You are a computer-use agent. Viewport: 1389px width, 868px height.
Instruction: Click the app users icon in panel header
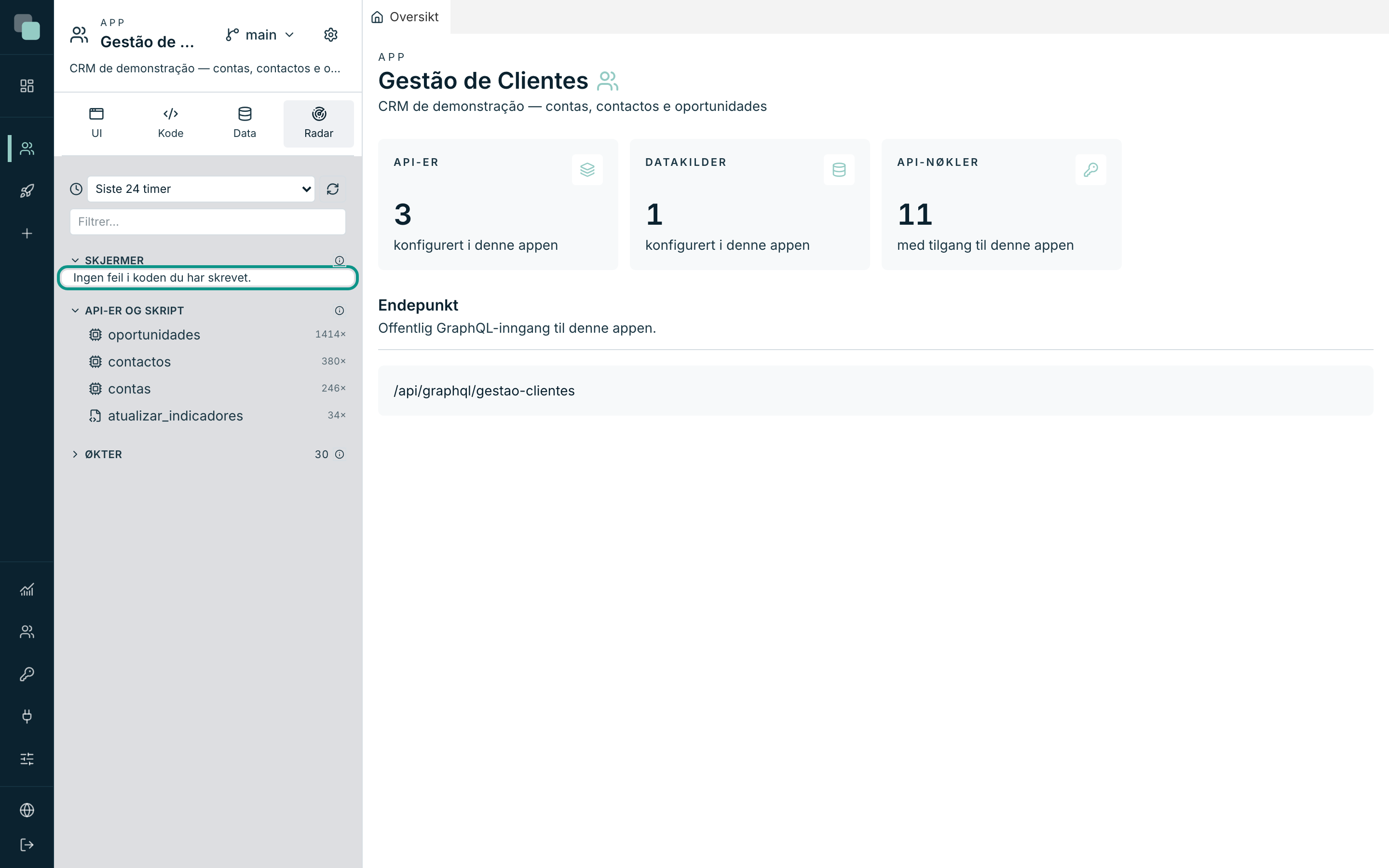(79, 35)
